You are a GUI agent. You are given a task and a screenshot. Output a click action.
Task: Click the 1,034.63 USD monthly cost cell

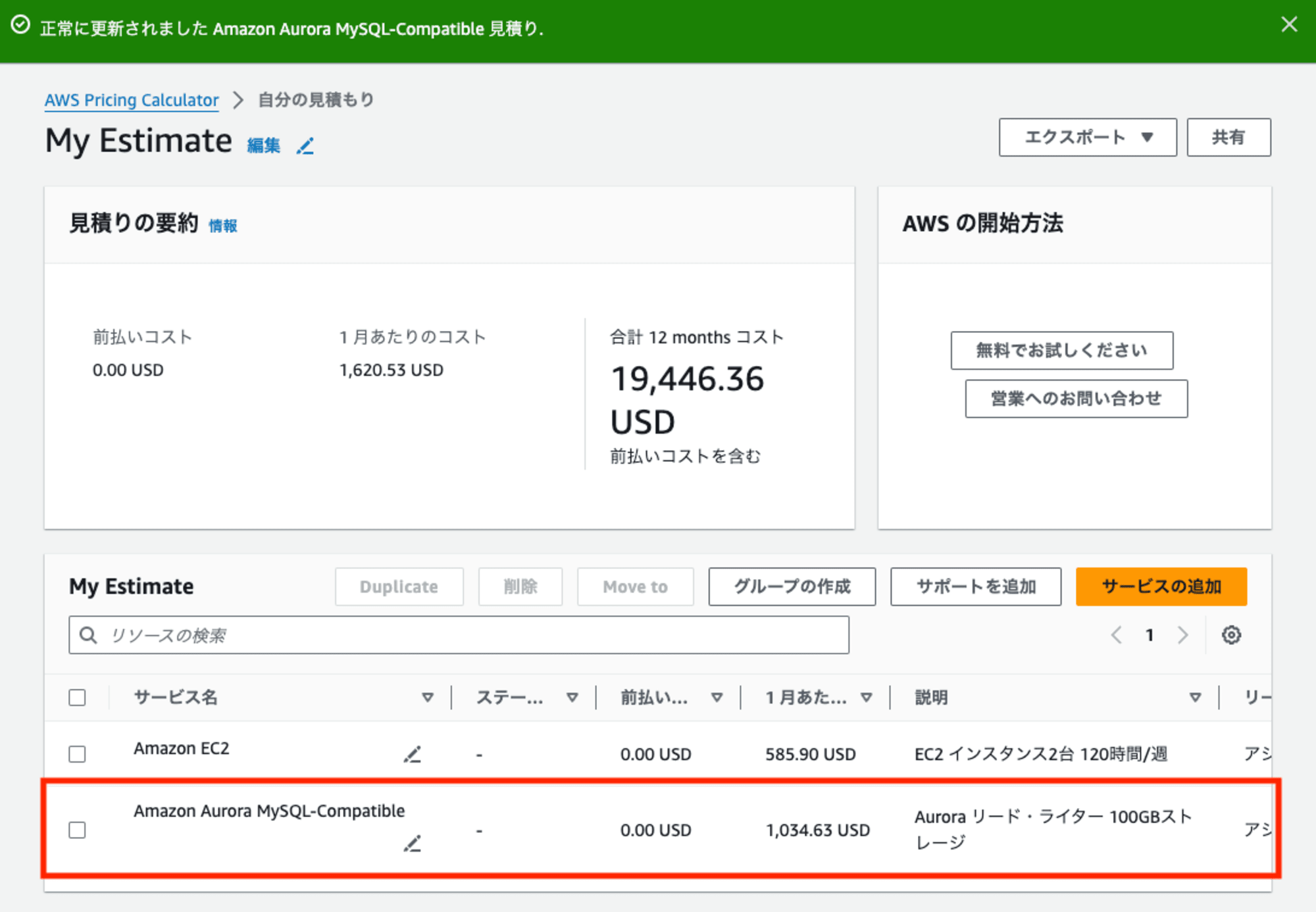[x=818, y=830]
